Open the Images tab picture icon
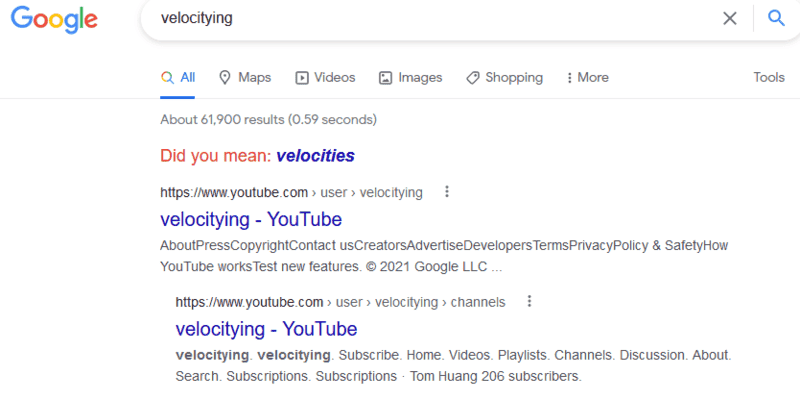800x400 pixels. [386, 78]
